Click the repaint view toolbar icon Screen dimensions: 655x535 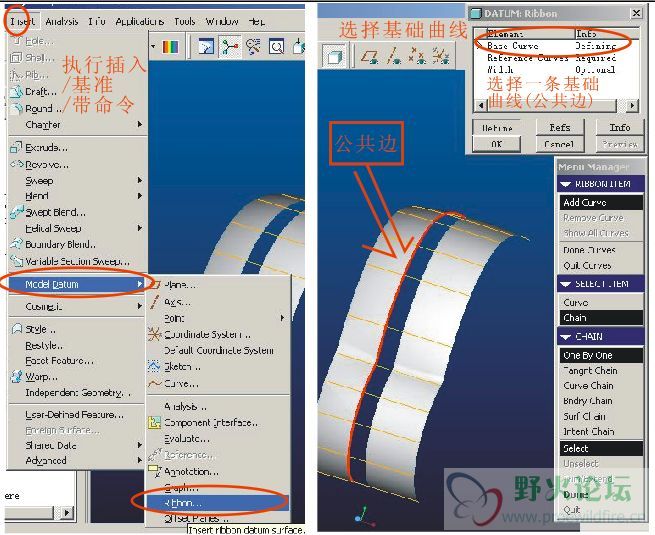(x=206, y=47)
